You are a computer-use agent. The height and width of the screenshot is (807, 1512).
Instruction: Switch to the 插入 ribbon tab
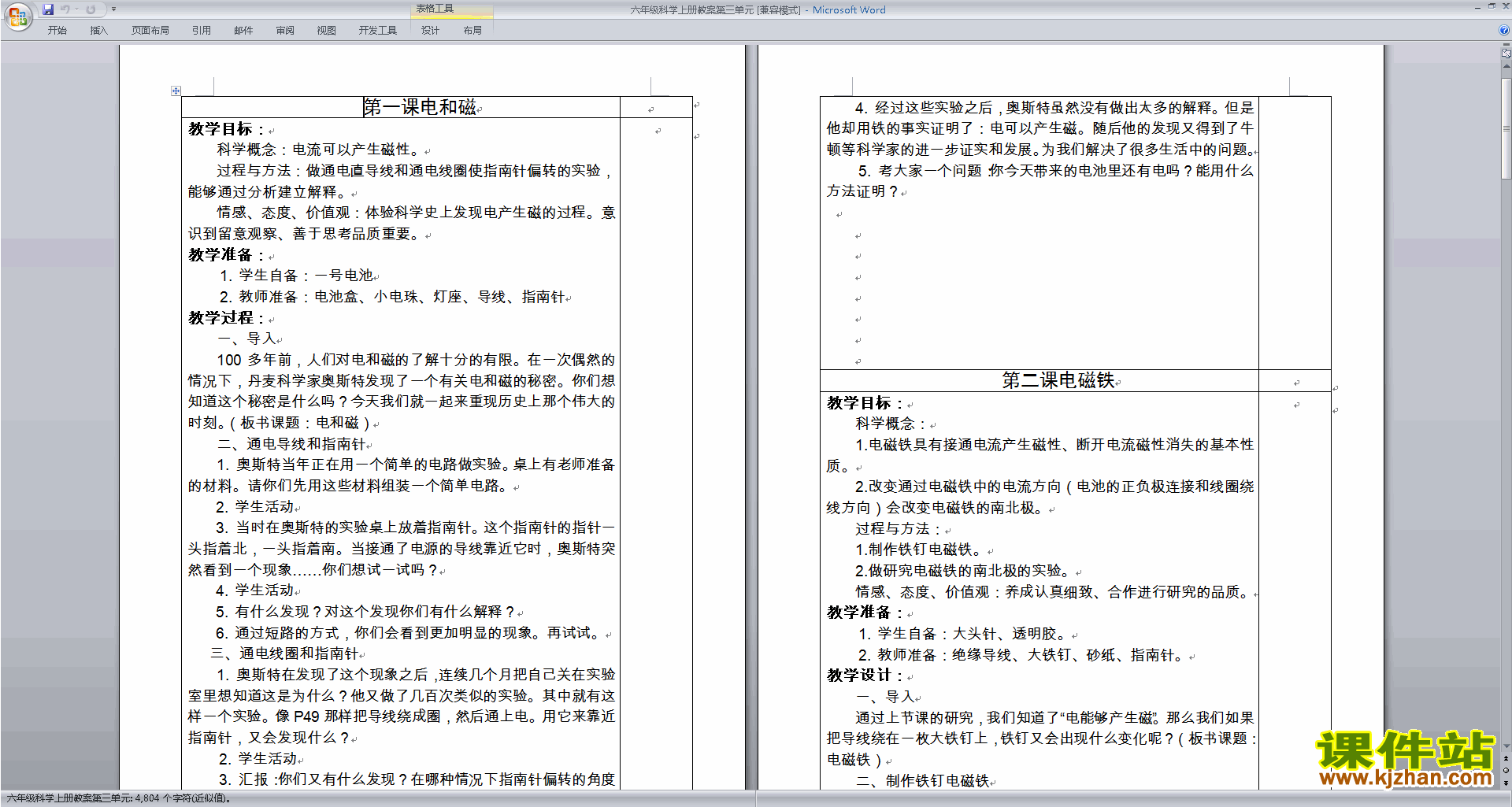[x=98, y=30]
